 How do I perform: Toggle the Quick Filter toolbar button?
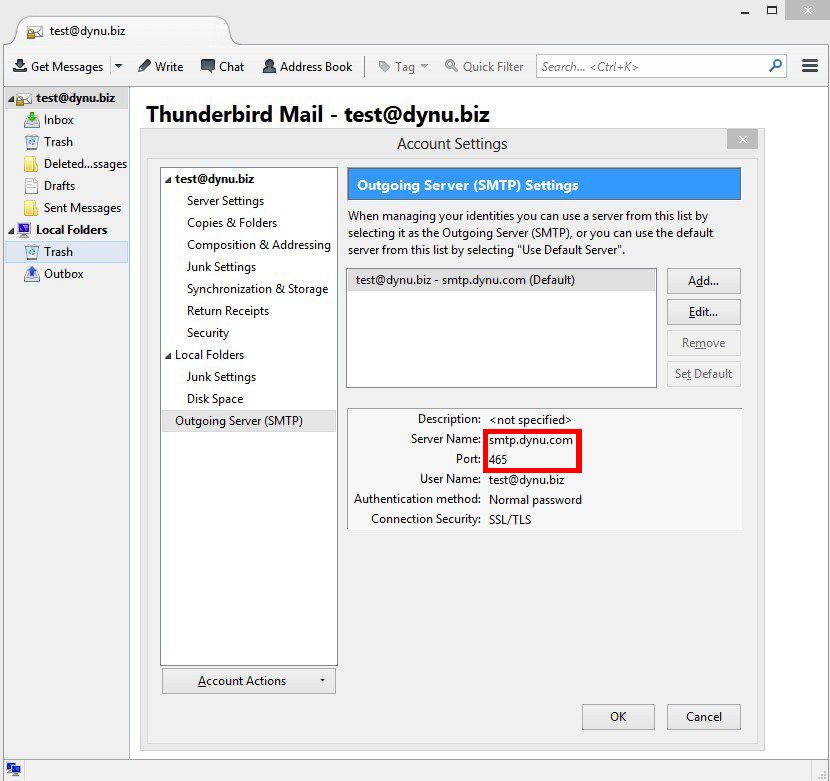(x=484, y=66)
